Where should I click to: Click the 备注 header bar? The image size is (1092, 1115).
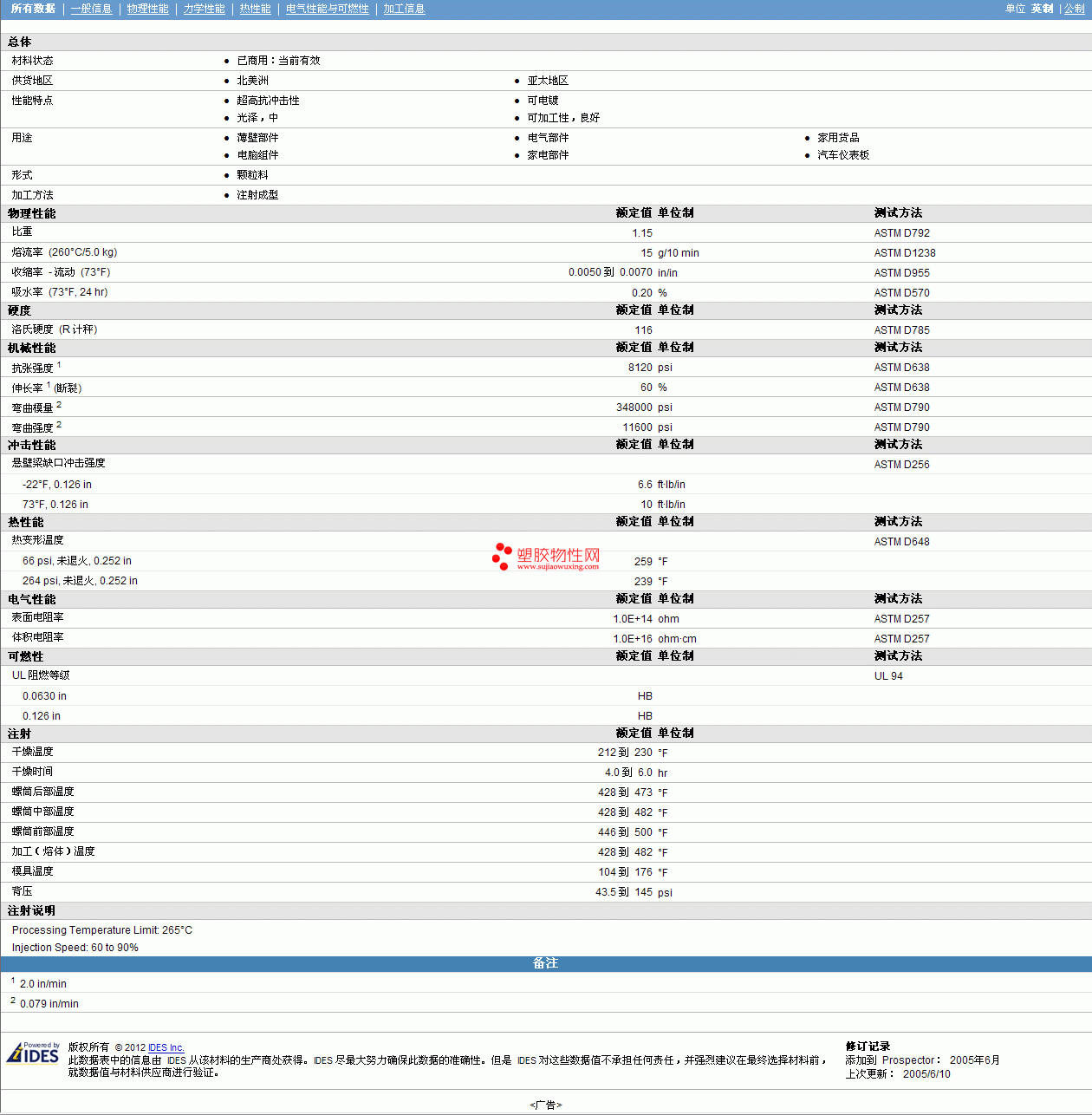pos(546,963)
